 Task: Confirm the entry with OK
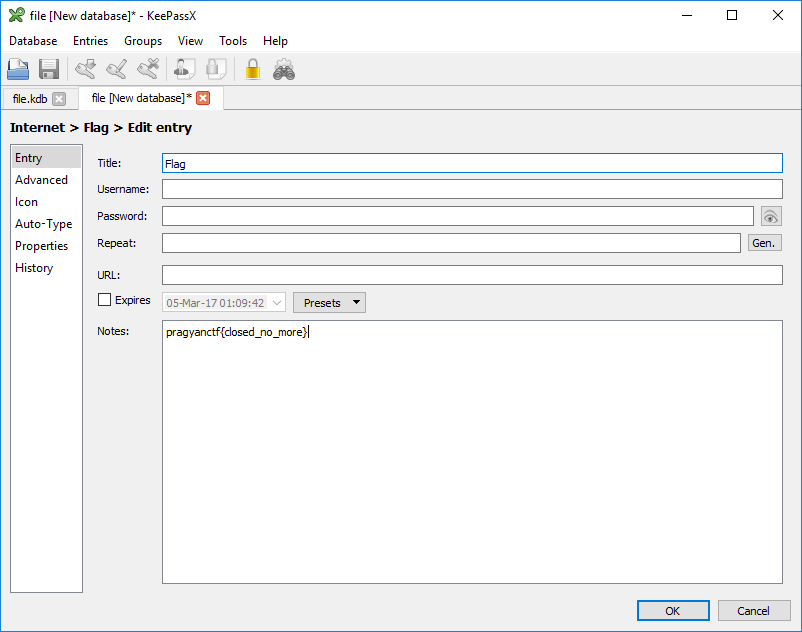pyautogui.click(x=673, y=611)
